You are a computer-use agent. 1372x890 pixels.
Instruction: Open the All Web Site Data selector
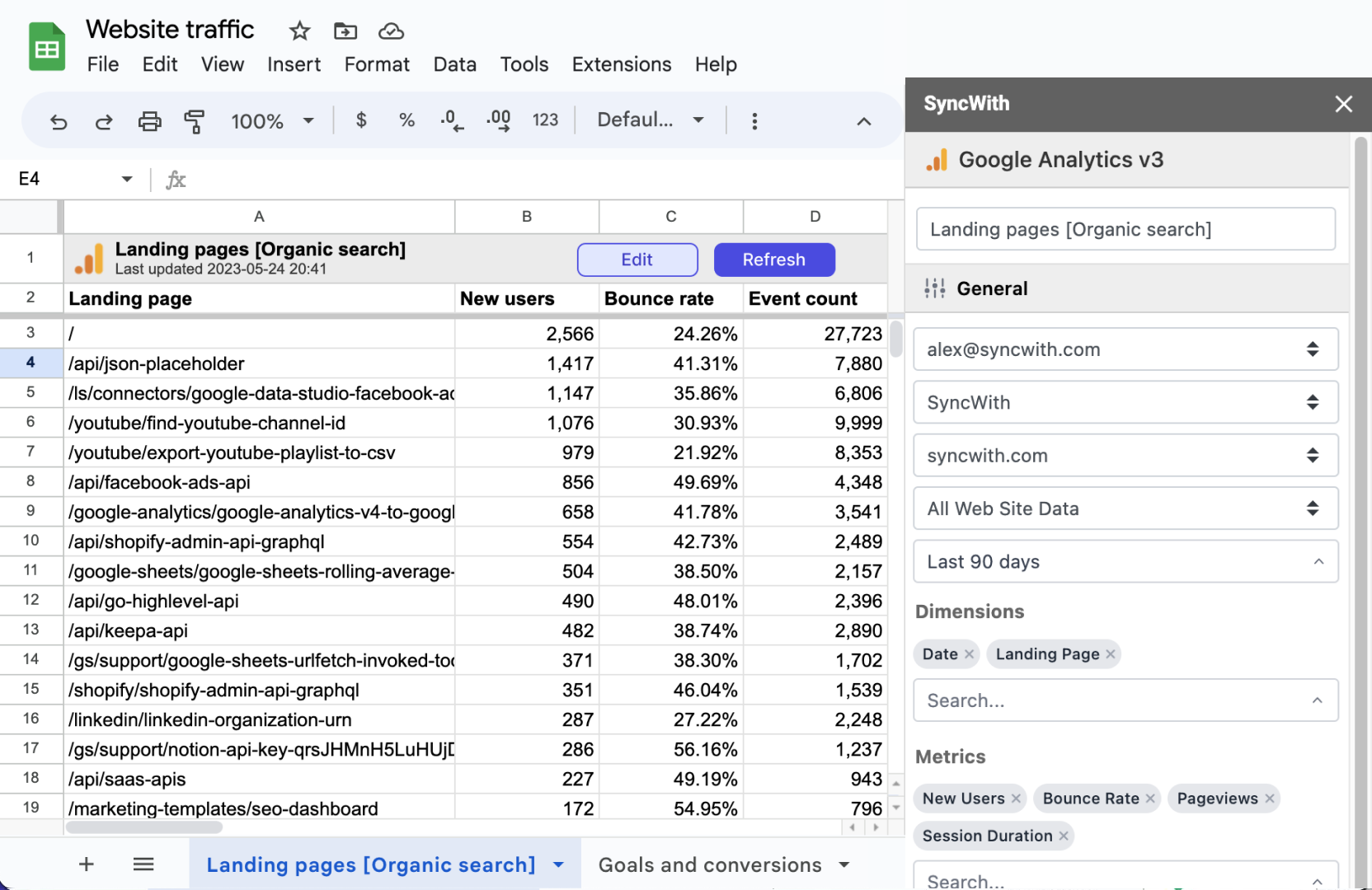point(1125,508)
